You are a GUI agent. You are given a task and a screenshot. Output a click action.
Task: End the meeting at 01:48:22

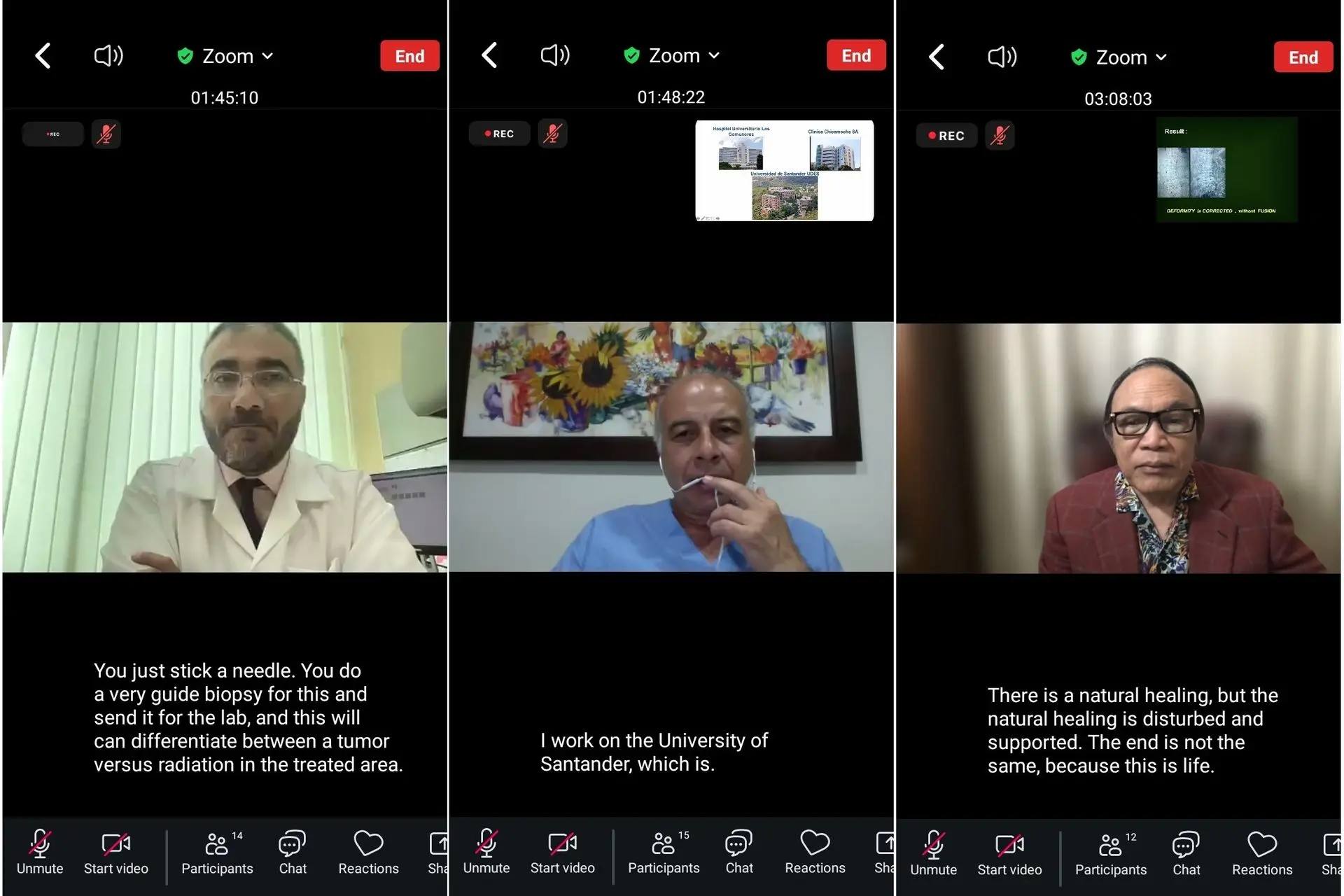pyautogui.click(x=856, y=55)
